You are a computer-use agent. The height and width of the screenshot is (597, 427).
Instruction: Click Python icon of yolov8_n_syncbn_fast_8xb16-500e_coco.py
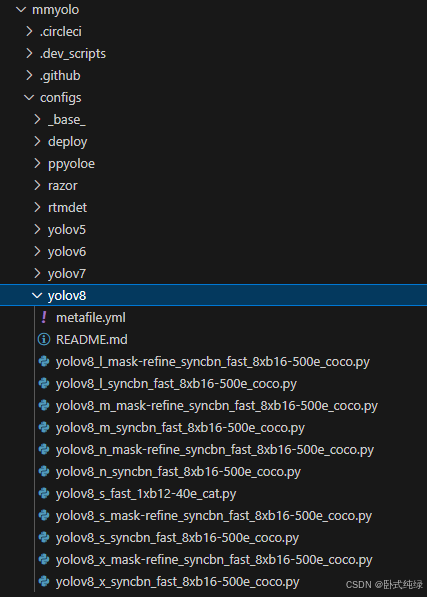coord(44,471)
